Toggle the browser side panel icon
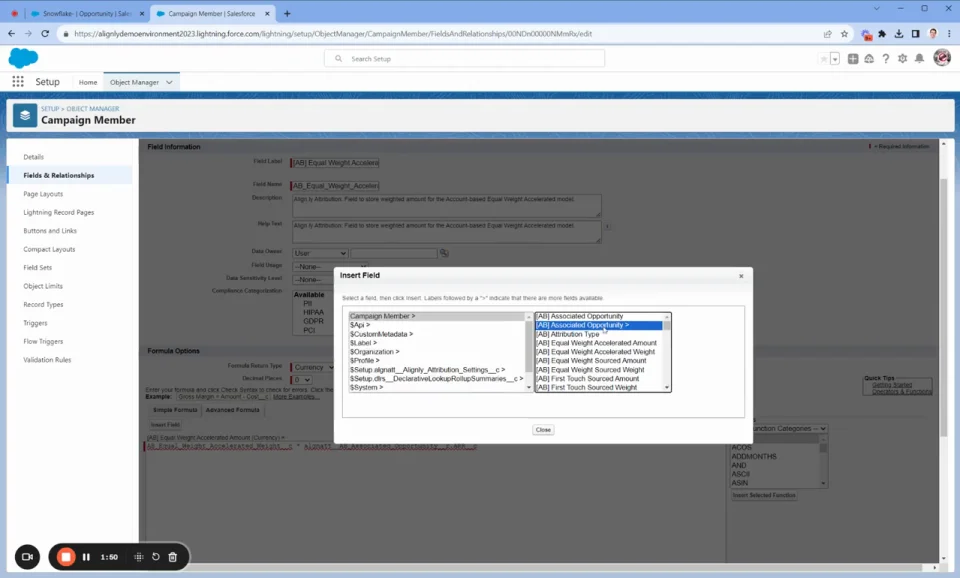The height and width of the screenshot is (578, 960). [915, 34]
